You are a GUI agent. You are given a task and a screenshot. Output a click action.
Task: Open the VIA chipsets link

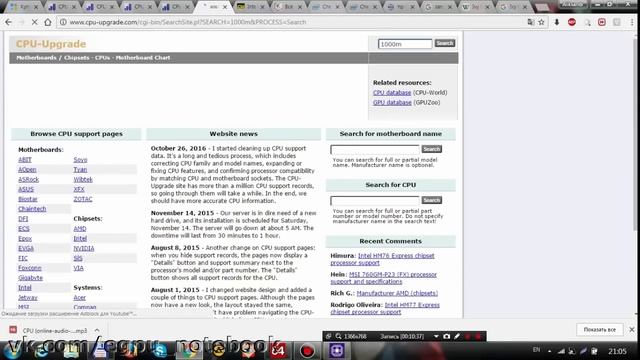tap(78, 268)
